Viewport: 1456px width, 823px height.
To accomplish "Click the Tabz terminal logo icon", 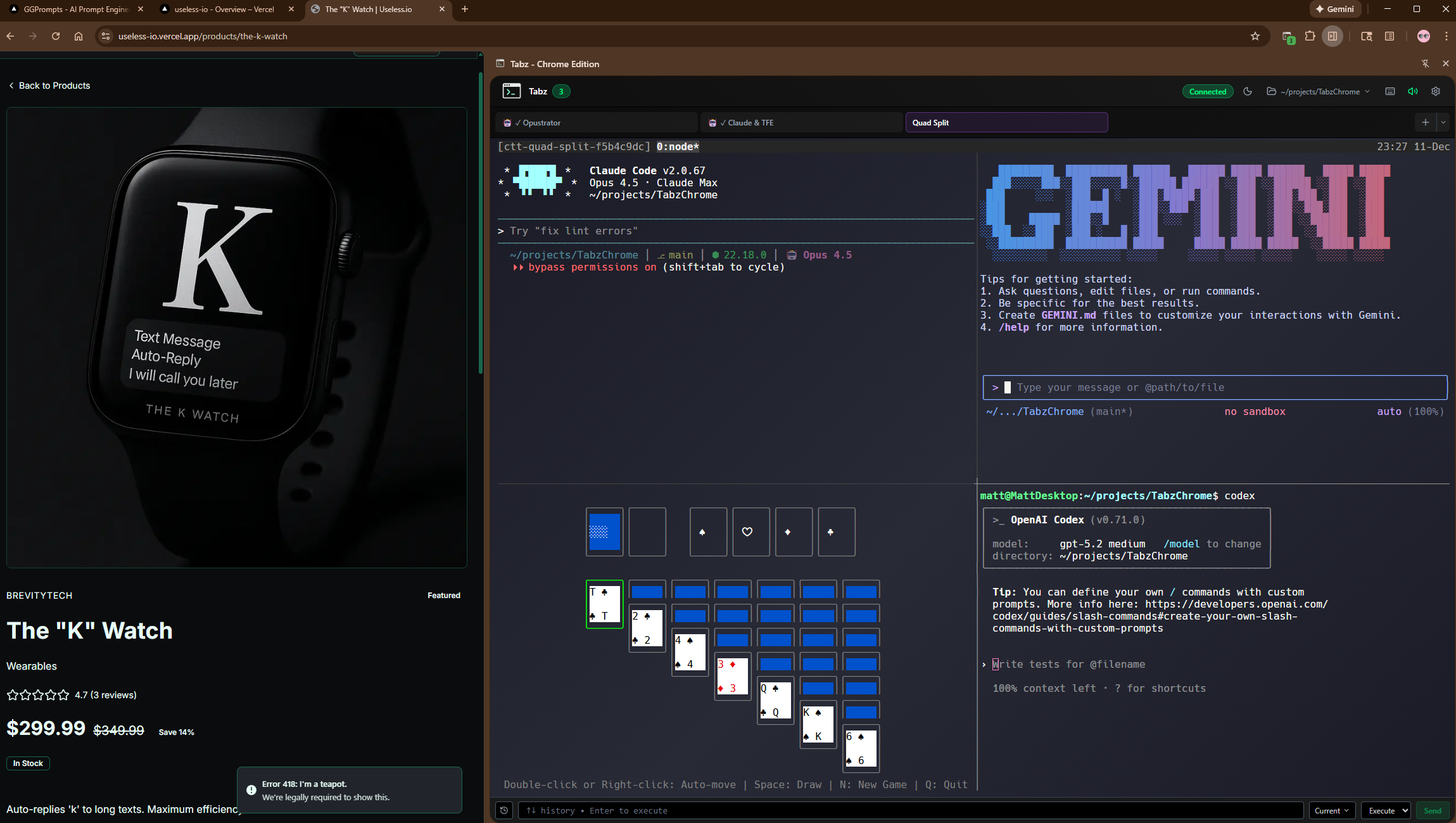I will (x=512, y=91).
